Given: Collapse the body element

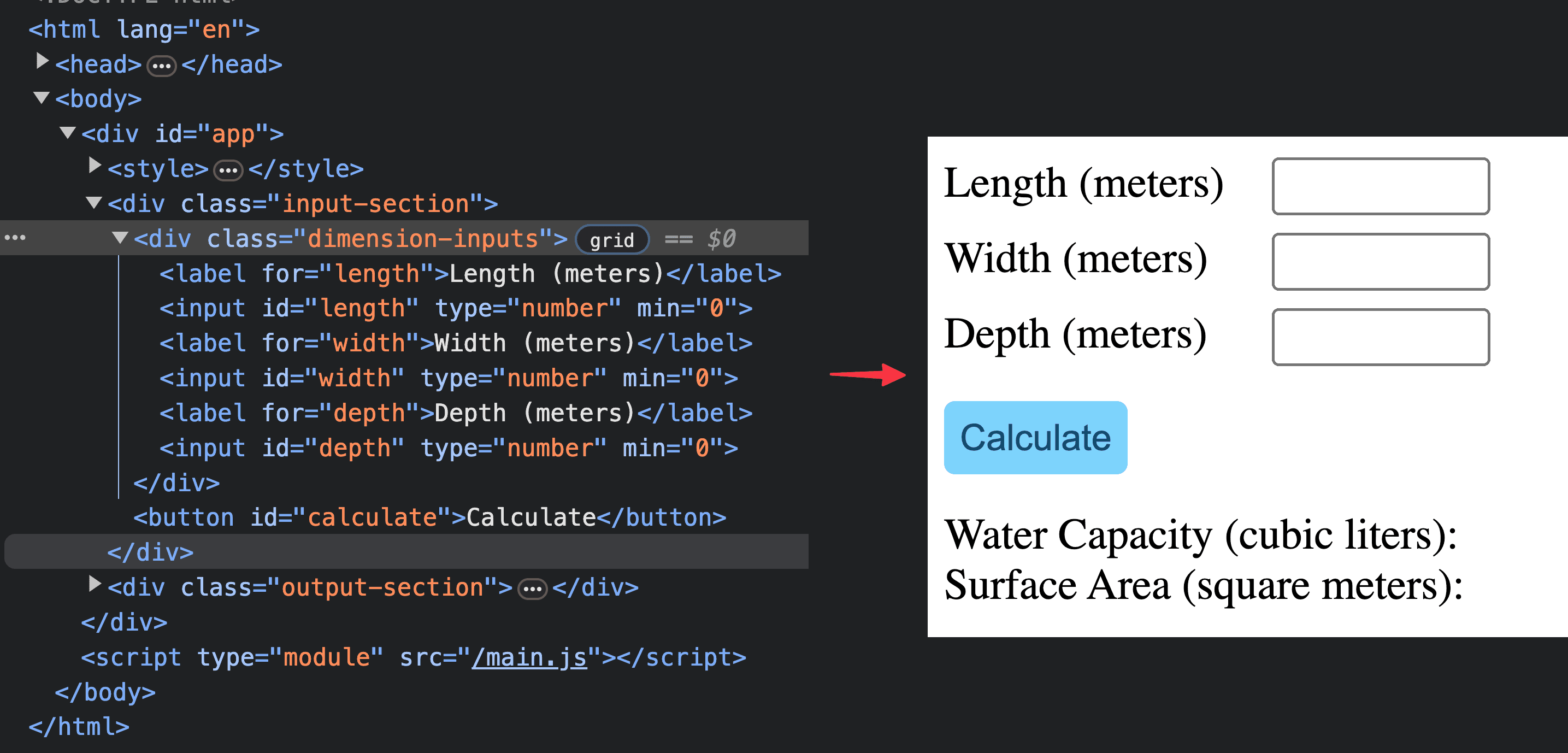Looking at the screenshot, I should [x=41, y=97].
